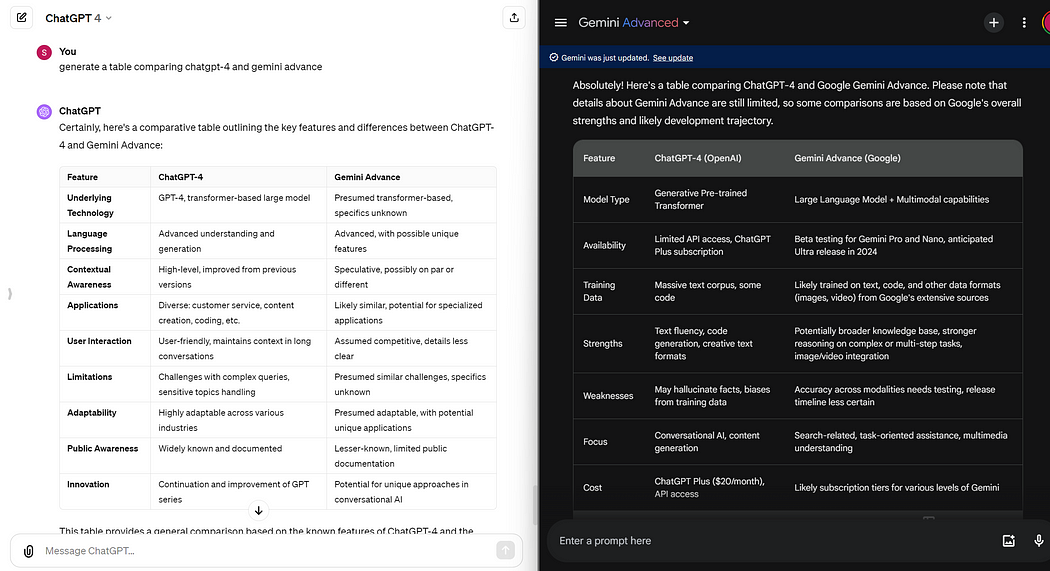Screen dimensions: 1050x571
Task: Open the See update link
Action: [x=672, y=58]
